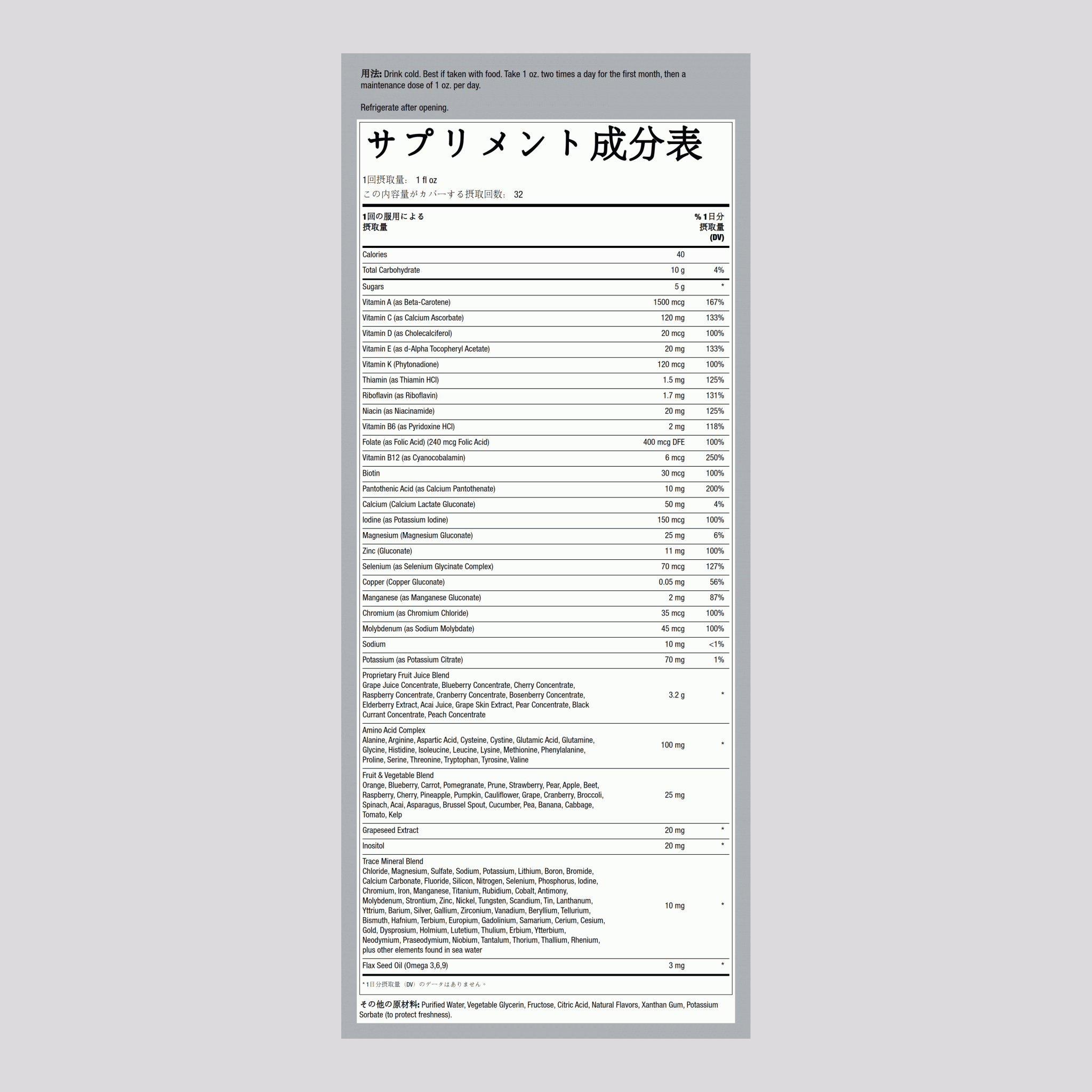Screen dimensions: 1092x1092
Task: Click the '% 1日分摂取量 (DV)' column header
Action: (x=709, y=227)
